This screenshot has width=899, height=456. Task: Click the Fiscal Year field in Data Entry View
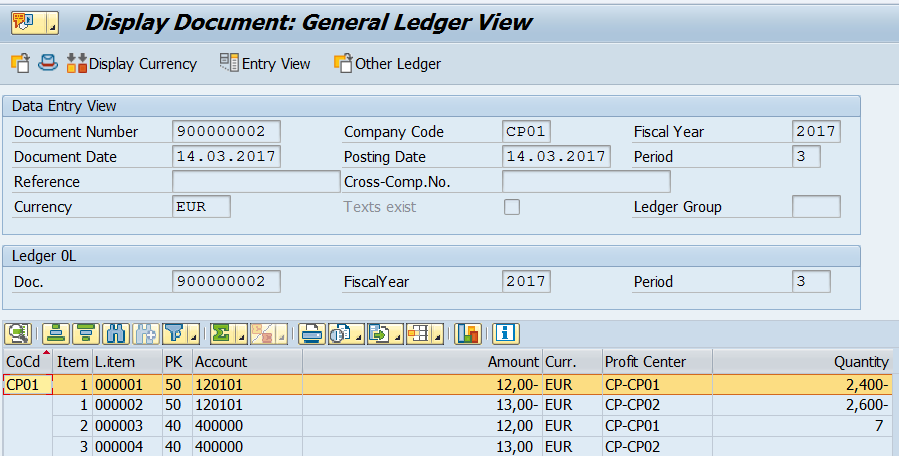(x=816, y=131)
